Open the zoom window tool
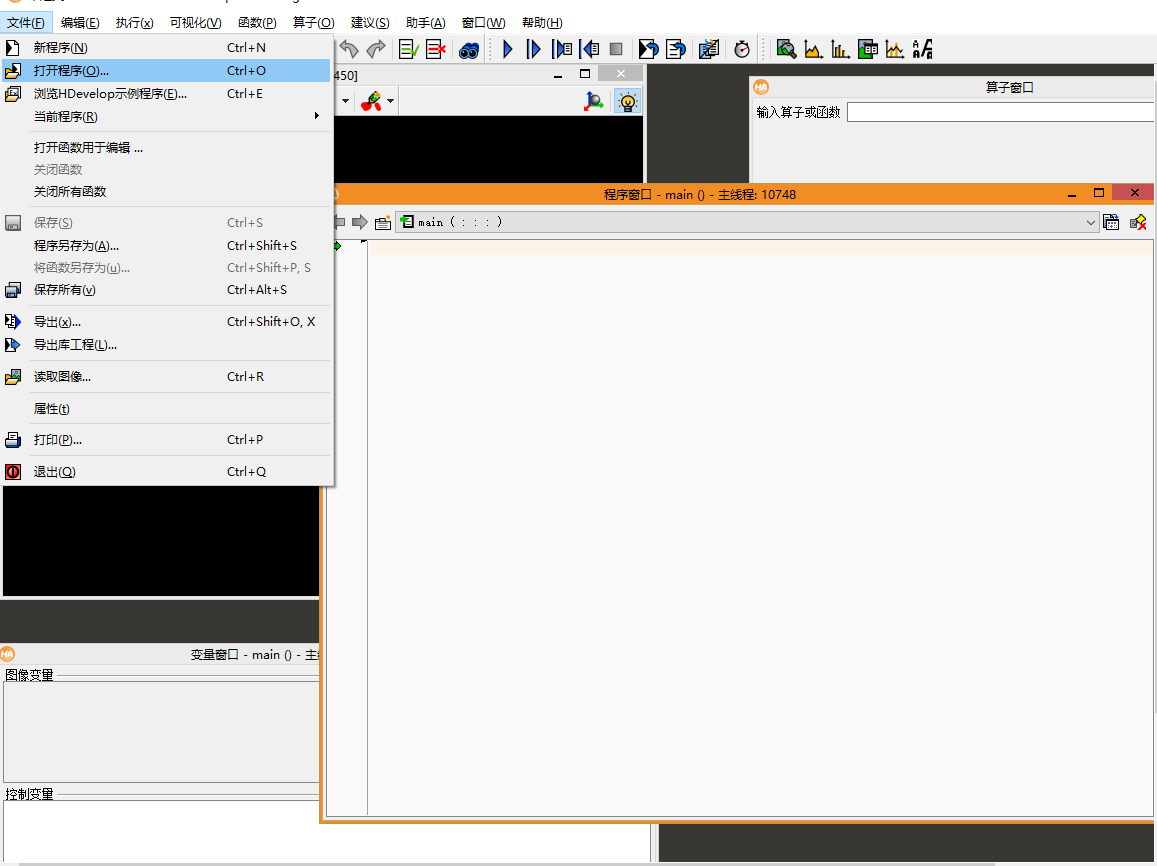The height and width of the screenshot is (866, 1157). coord(787,49)
